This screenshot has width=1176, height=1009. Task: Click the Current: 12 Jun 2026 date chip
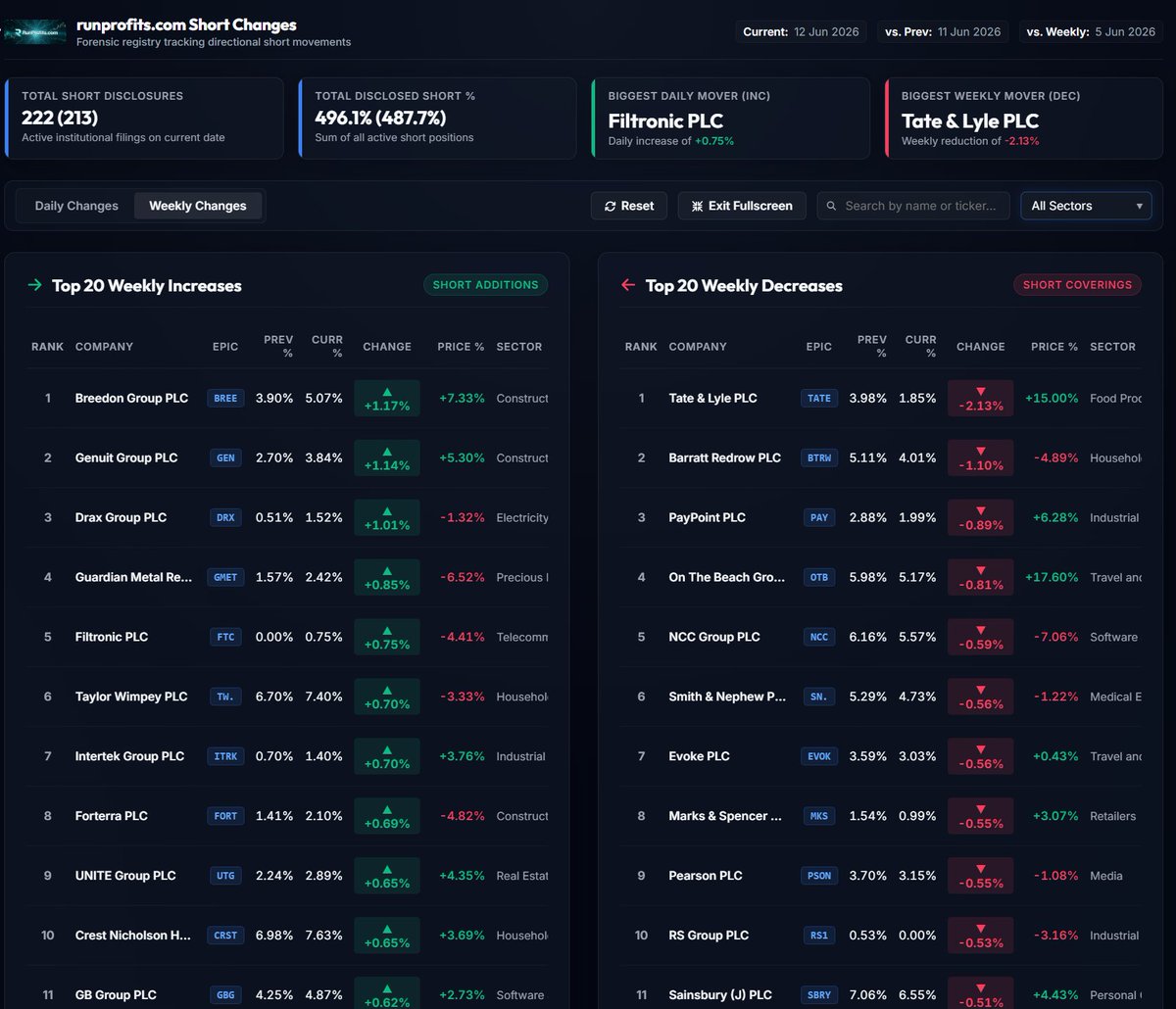[x=801, y=31]
